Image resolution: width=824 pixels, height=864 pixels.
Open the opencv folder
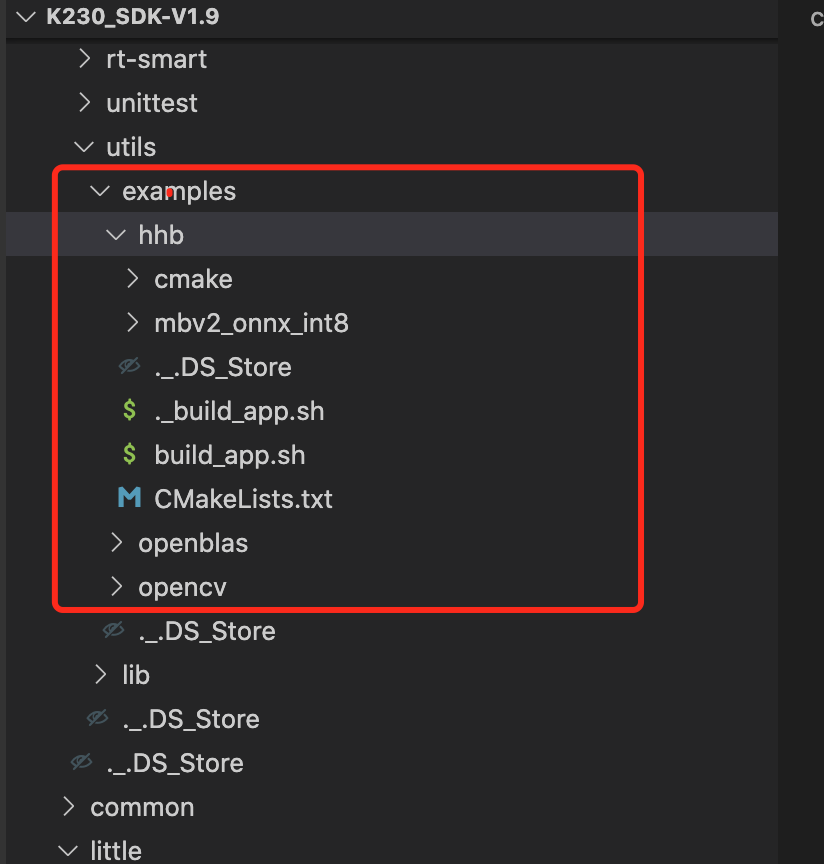coord(182,587)
